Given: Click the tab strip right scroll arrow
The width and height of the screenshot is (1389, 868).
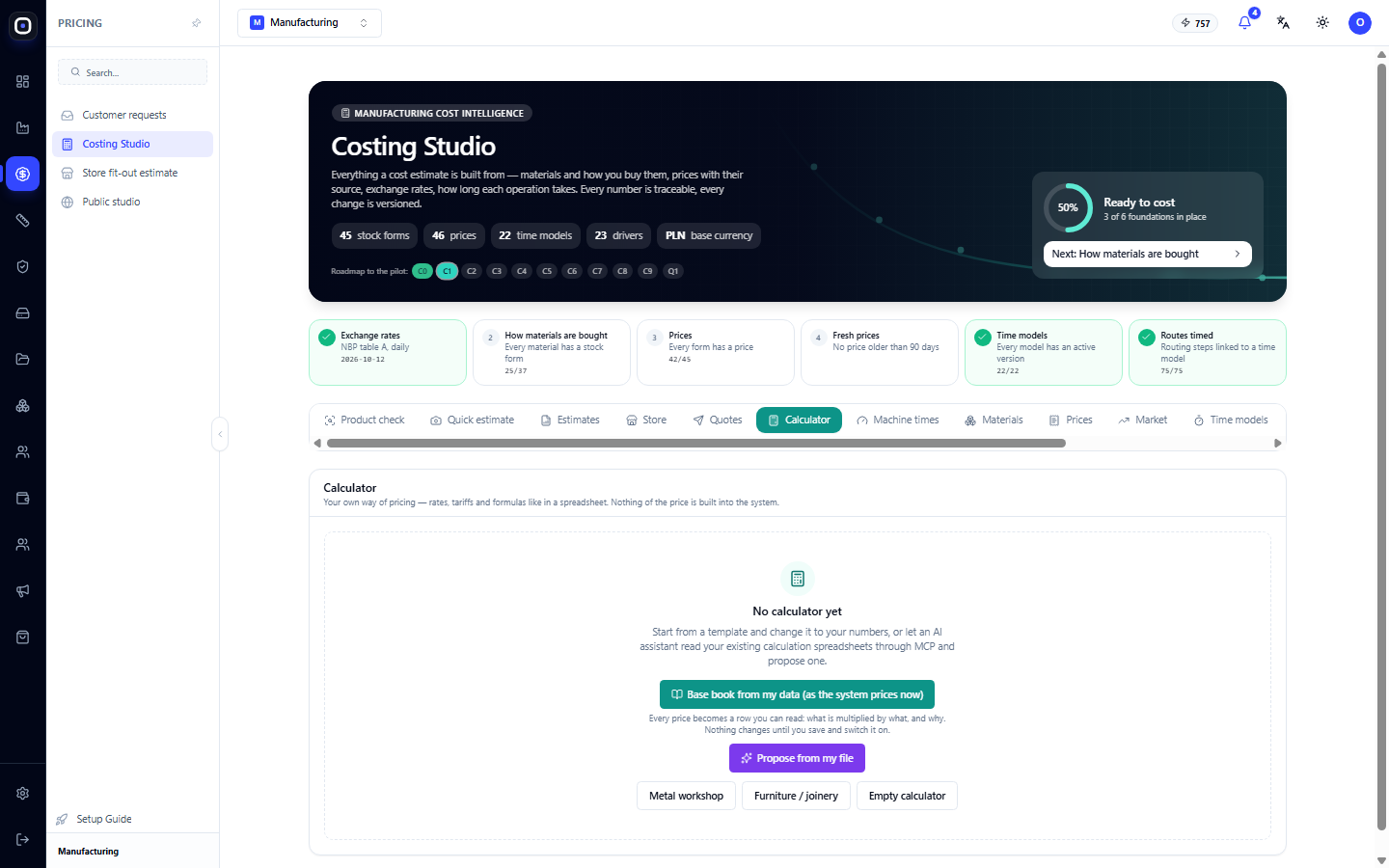Looking at the screenshot, I should [x=1278, y=444].
